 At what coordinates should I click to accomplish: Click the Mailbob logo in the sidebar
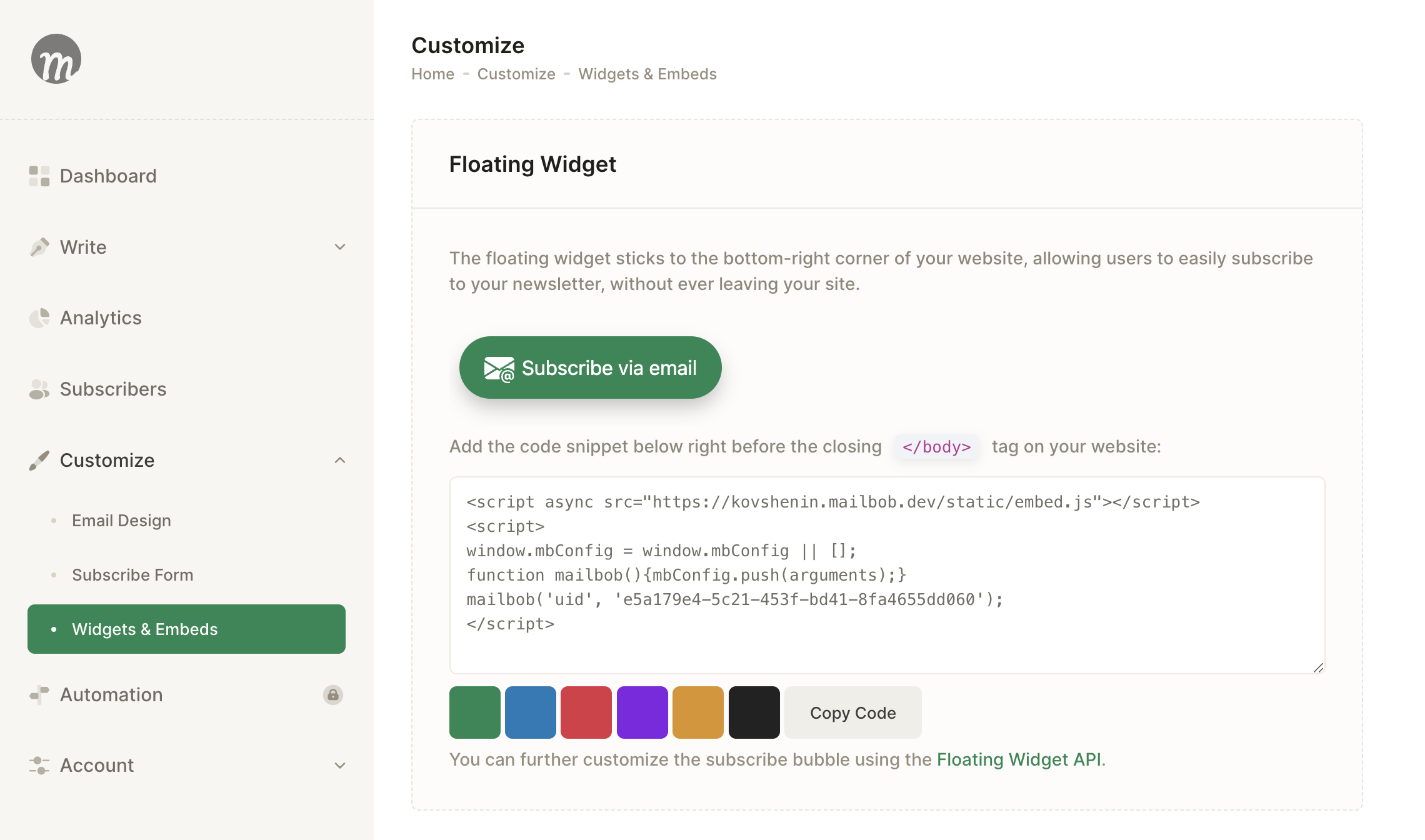click(x=56, y=59)
